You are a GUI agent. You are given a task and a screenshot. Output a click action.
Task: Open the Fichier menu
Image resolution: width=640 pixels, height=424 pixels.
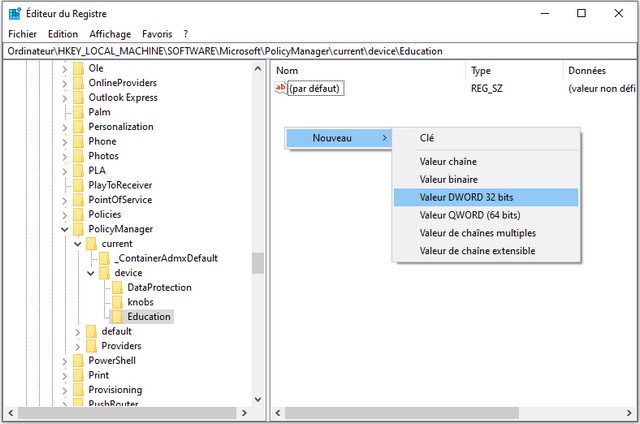click(x=22, y=34)
